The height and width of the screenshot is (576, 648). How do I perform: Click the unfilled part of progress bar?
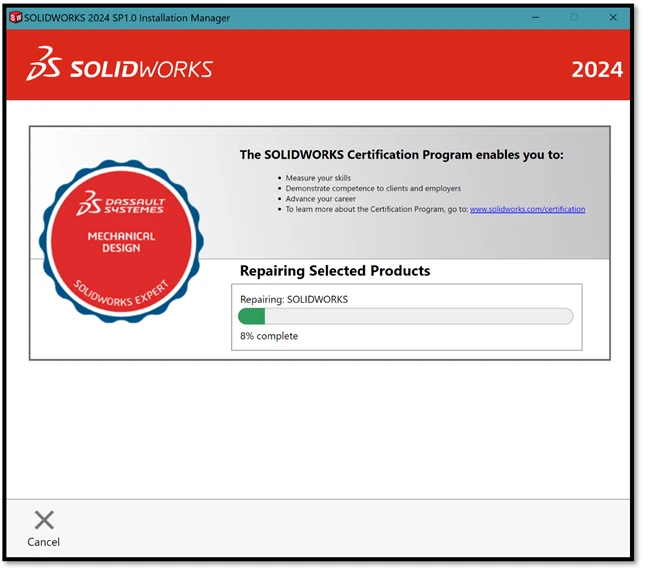click(x=420, y=316)
